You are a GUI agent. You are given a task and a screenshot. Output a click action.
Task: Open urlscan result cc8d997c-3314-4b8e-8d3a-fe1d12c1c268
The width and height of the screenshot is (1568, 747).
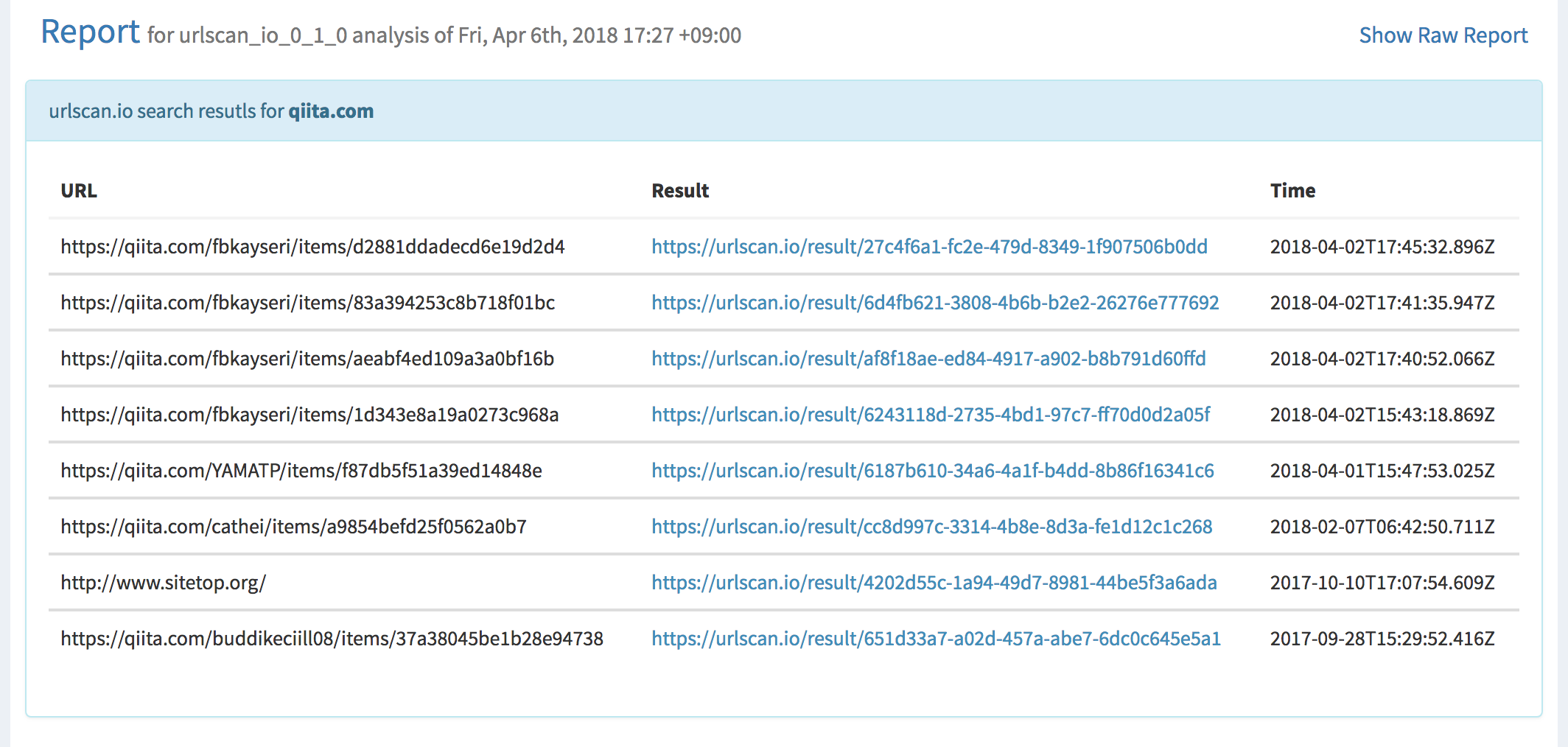[x=932, y=527]
